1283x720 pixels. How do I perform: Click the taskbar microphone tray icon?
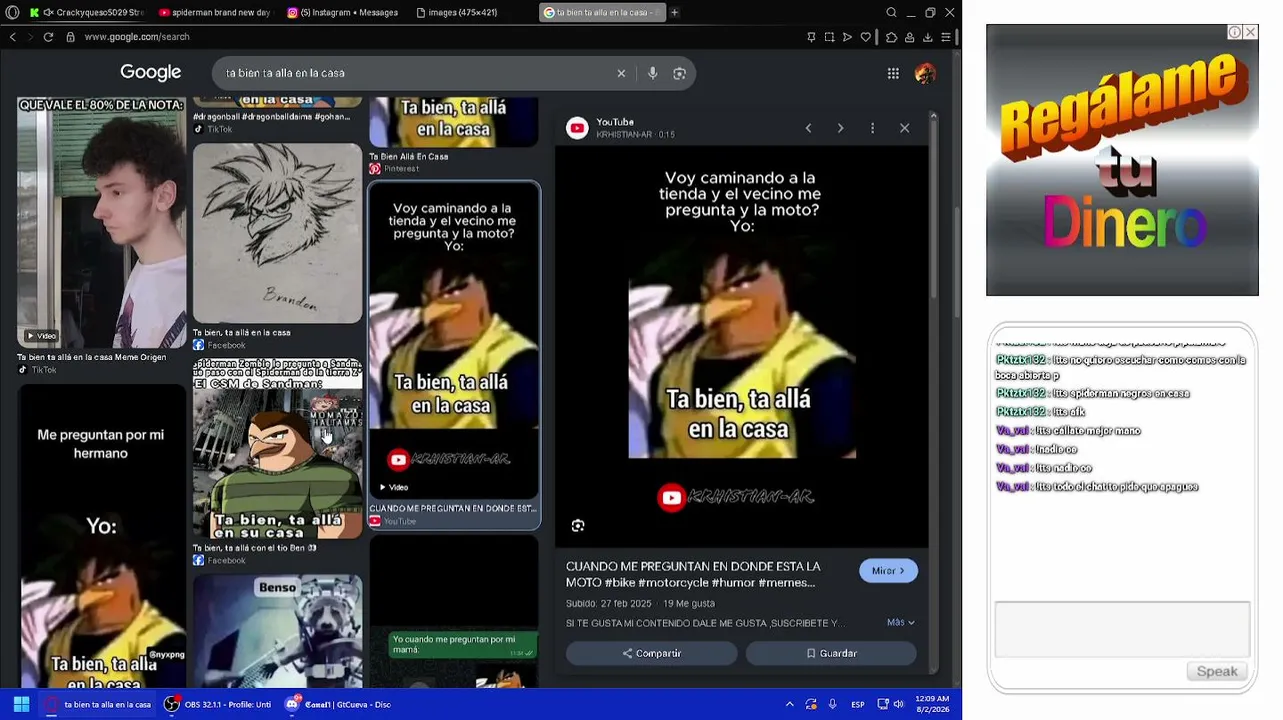[832, 704]
